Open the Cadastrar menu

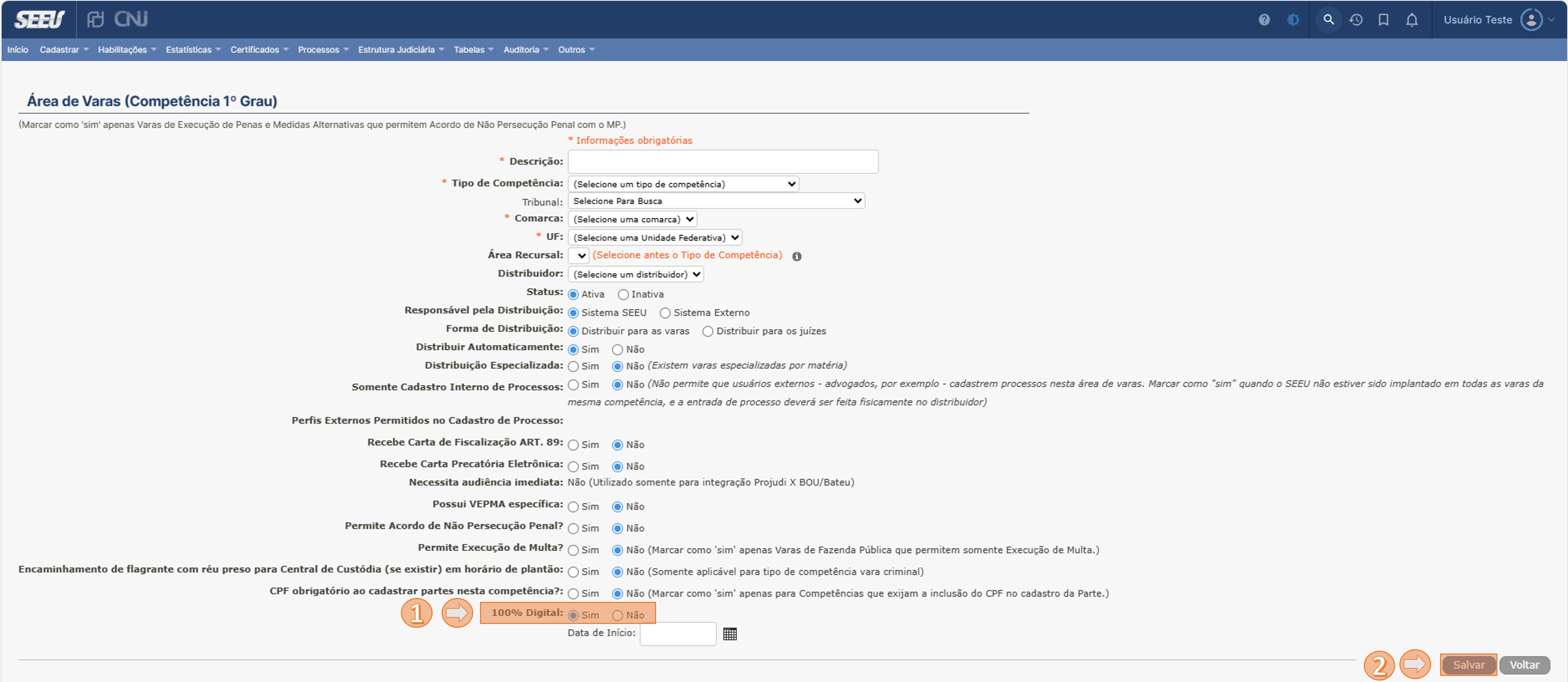(64, 49)
